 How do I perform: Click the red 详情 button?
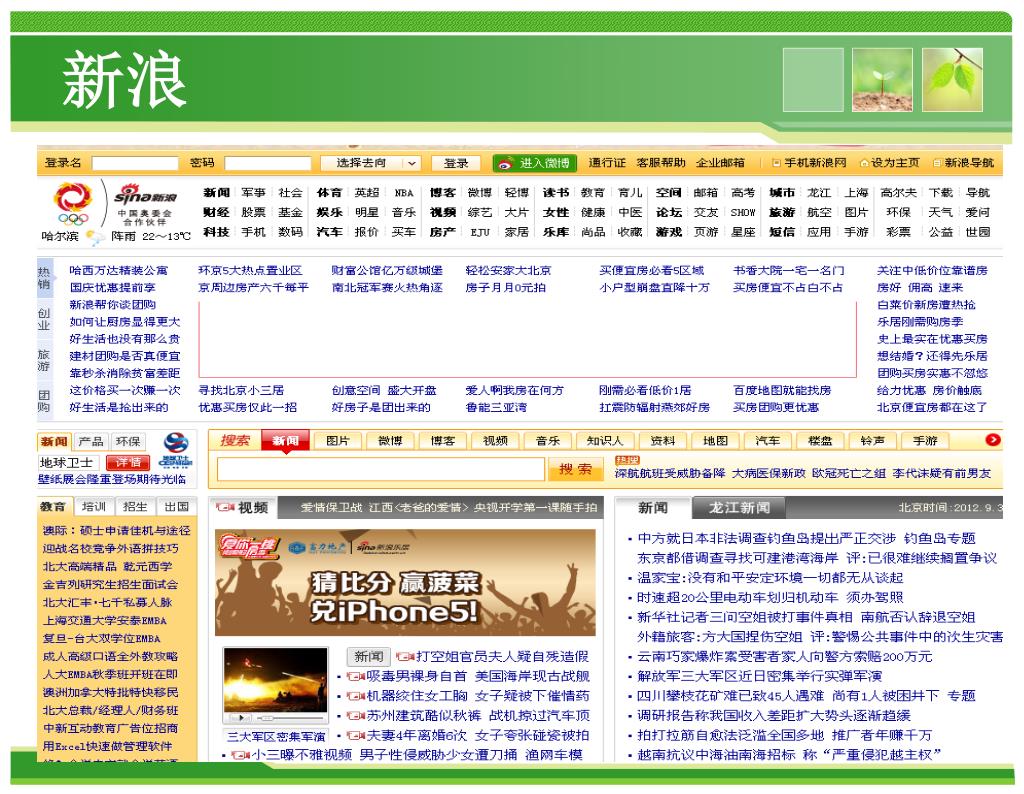click(x=128, y=462)
